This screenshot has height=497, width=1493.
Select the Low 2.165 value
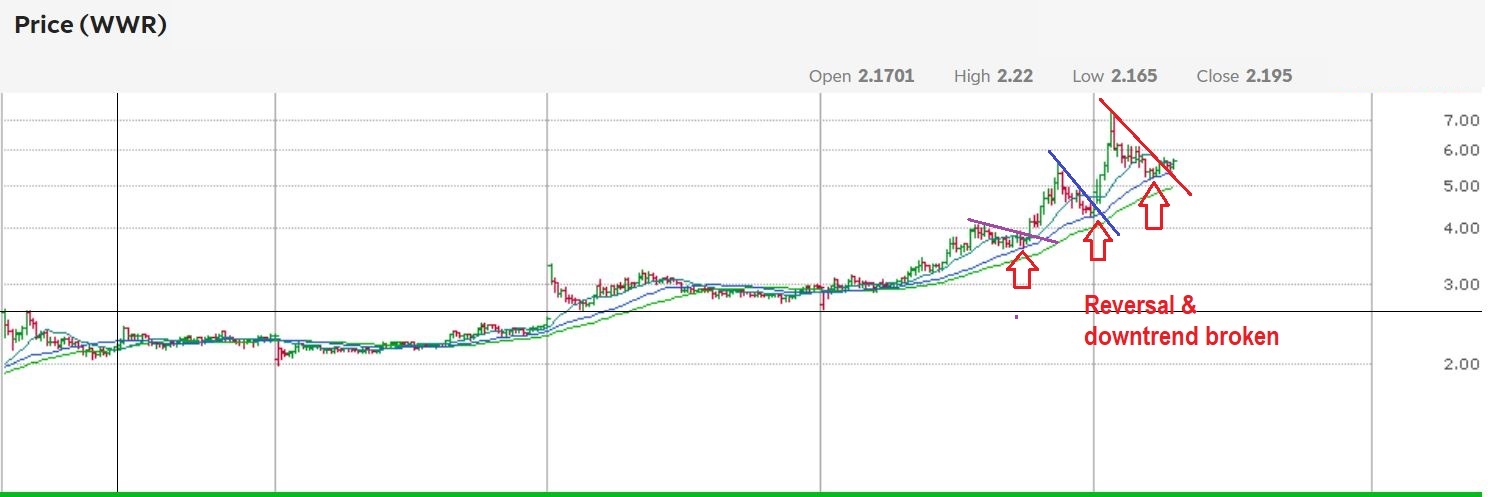pos(1115,76)
